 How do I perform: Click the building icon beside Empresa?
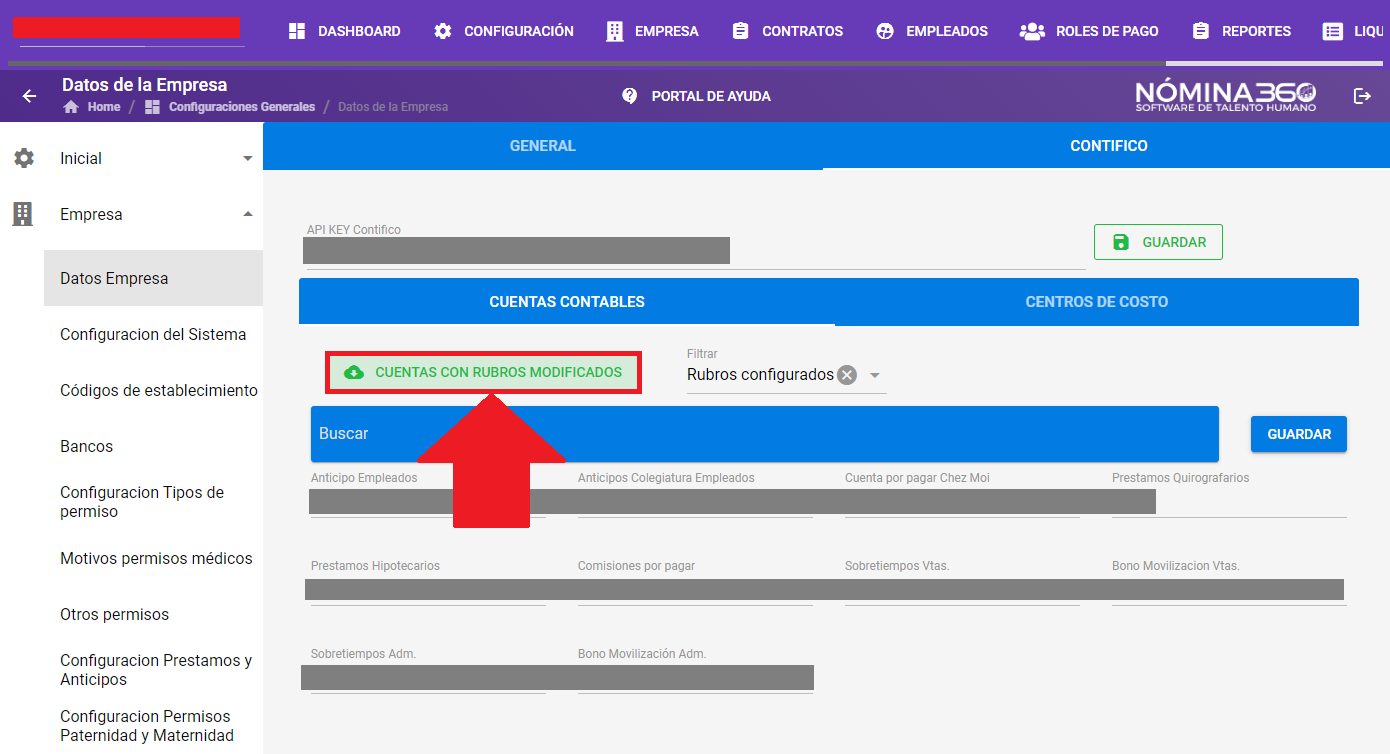tap(22, 214)
